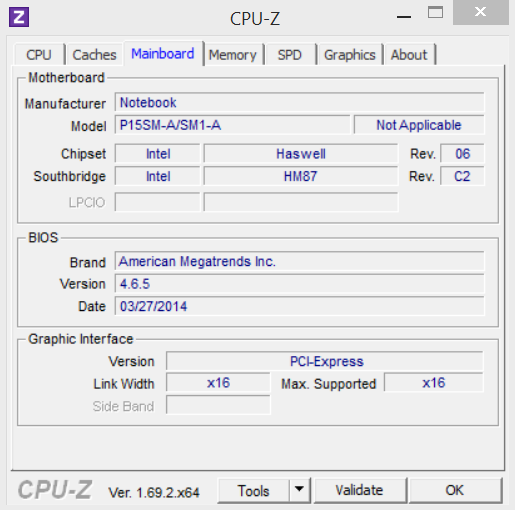Viewport: 515px width, 510px height.
Task: Click the Graphic Interface PCI-Express version field
Action: coord(325,361)
